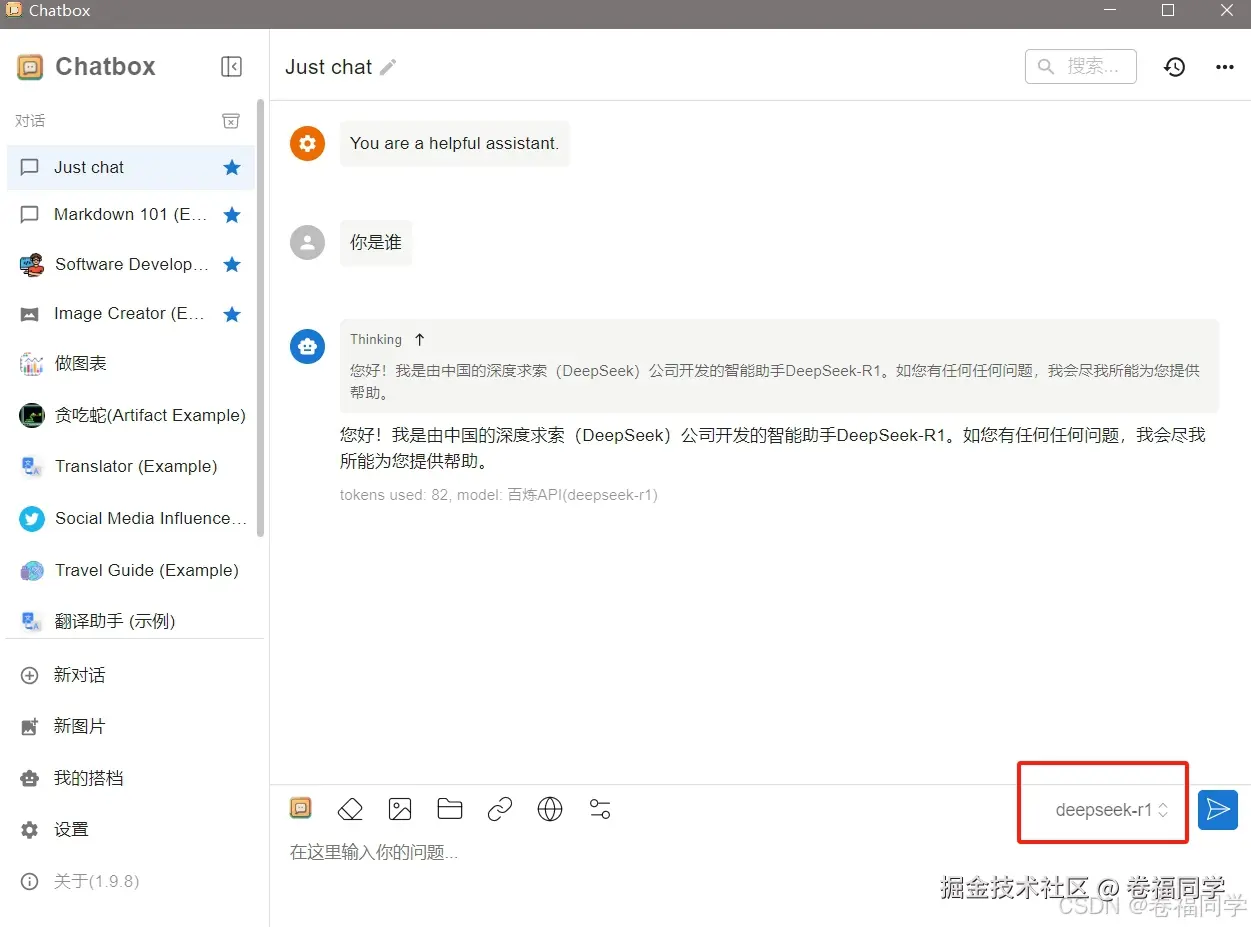Viewport: 1251px width, 927px height.
Task: Click the 做图表 chart icon
Action: pos(31,364)
